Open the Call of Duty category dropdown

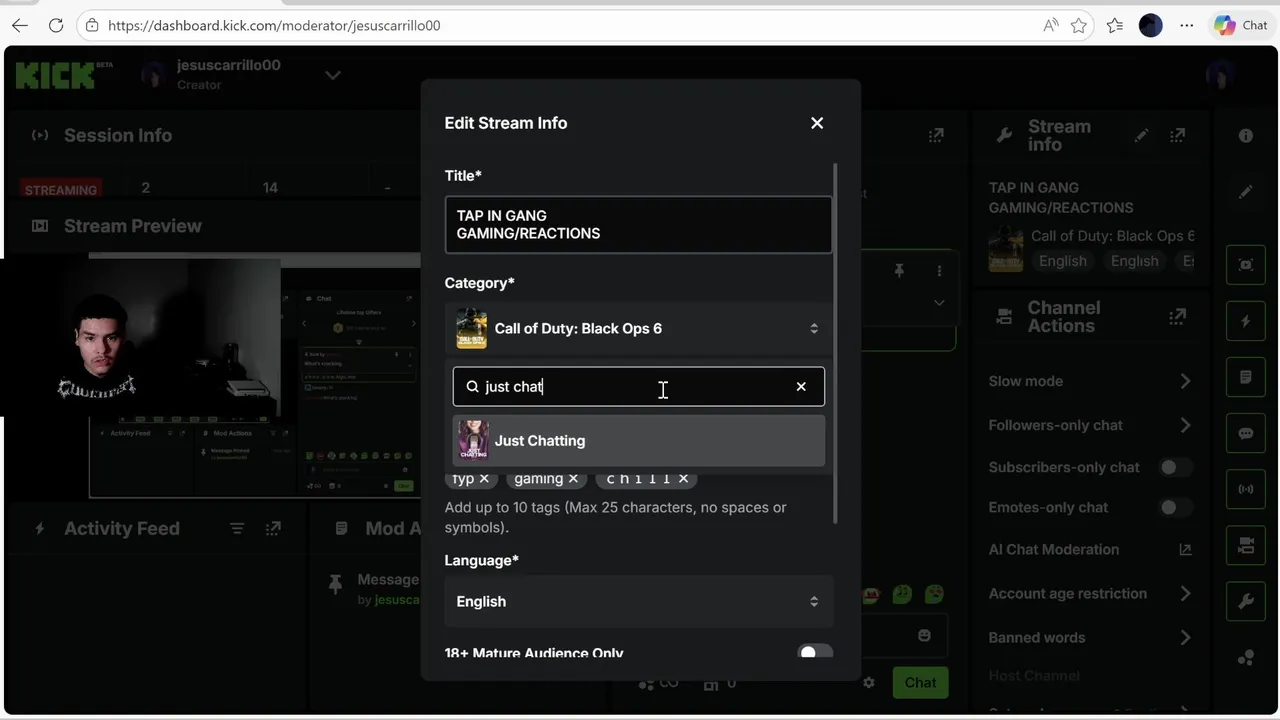[638, 328]
